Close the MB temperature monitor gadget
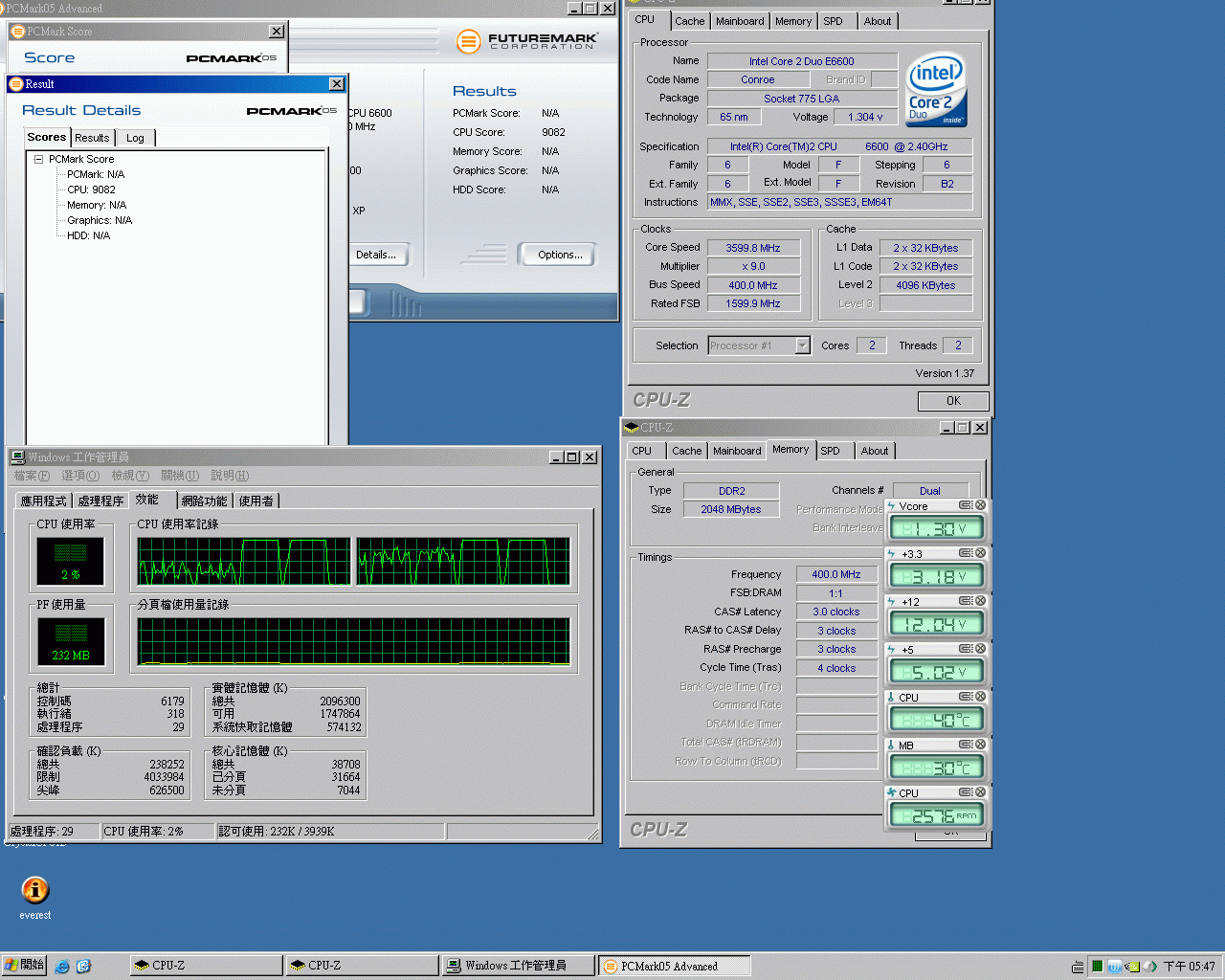This screenshot has height=980, width=1225. [980, 745]
